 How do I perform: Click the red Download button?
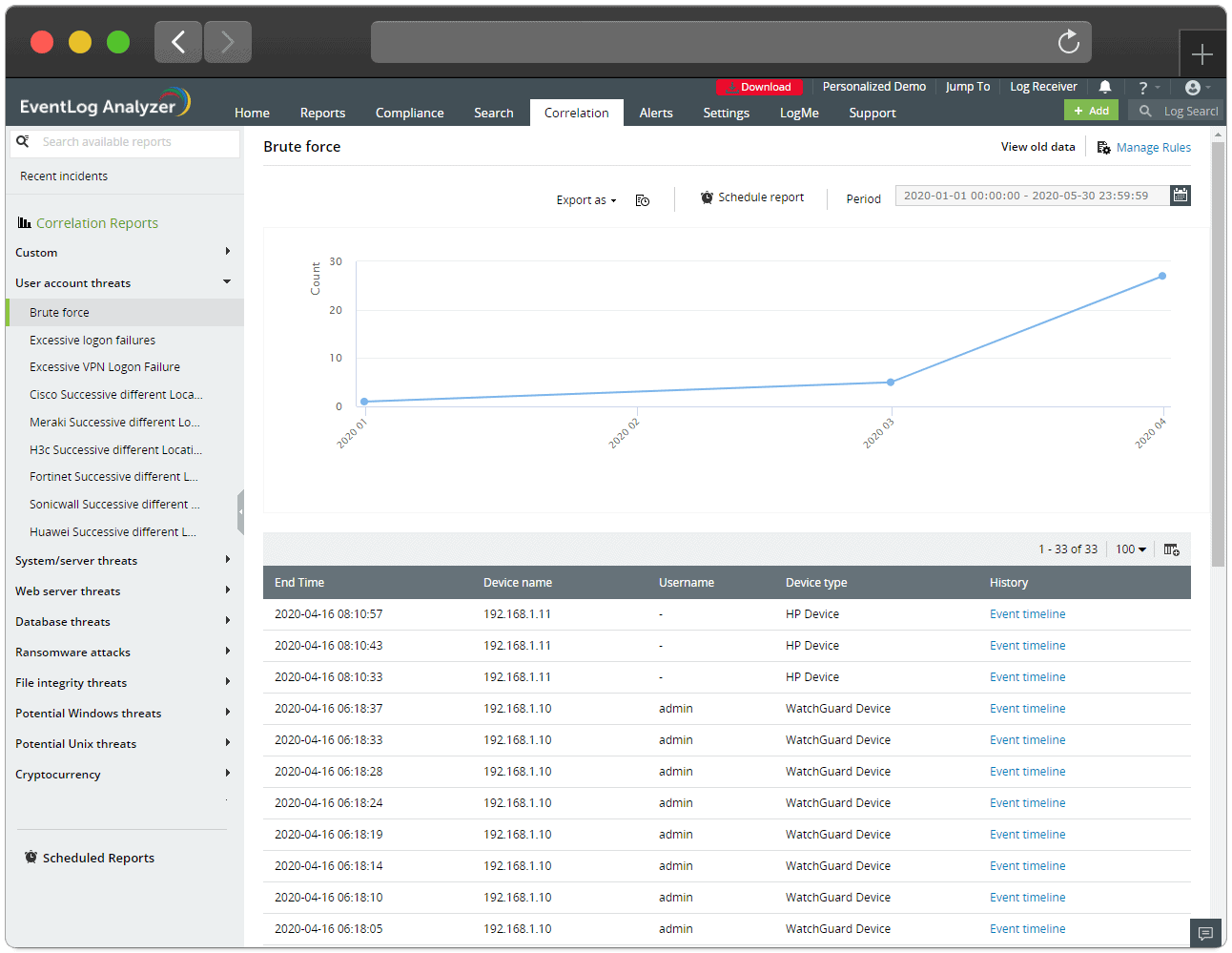(x=760, y=87)
